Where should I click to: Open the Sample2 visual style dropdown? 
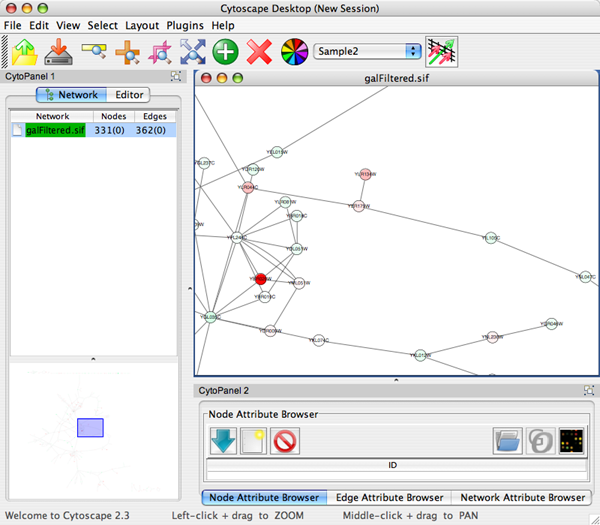tap(367, 50)
